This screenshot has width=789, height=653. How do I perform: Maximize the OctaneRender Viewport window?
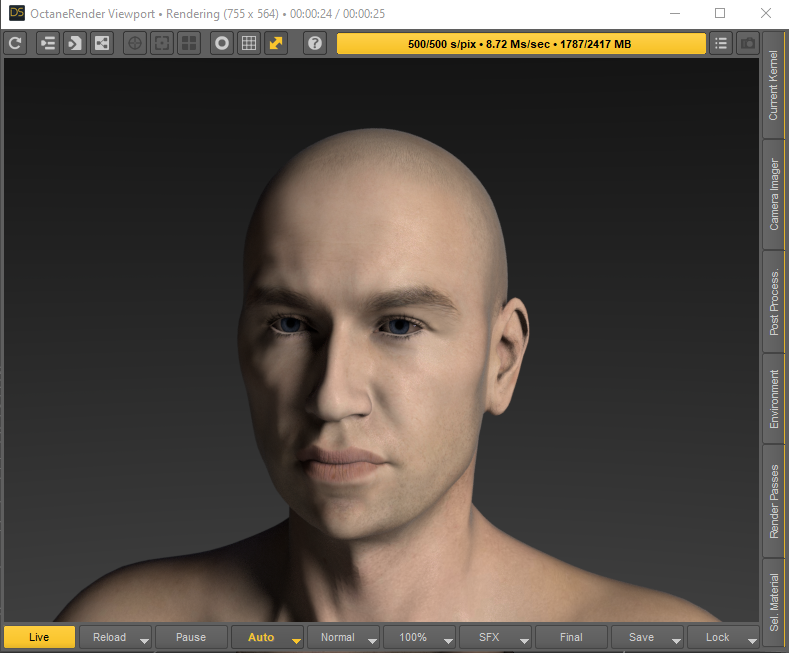click(x=720, y=13)
